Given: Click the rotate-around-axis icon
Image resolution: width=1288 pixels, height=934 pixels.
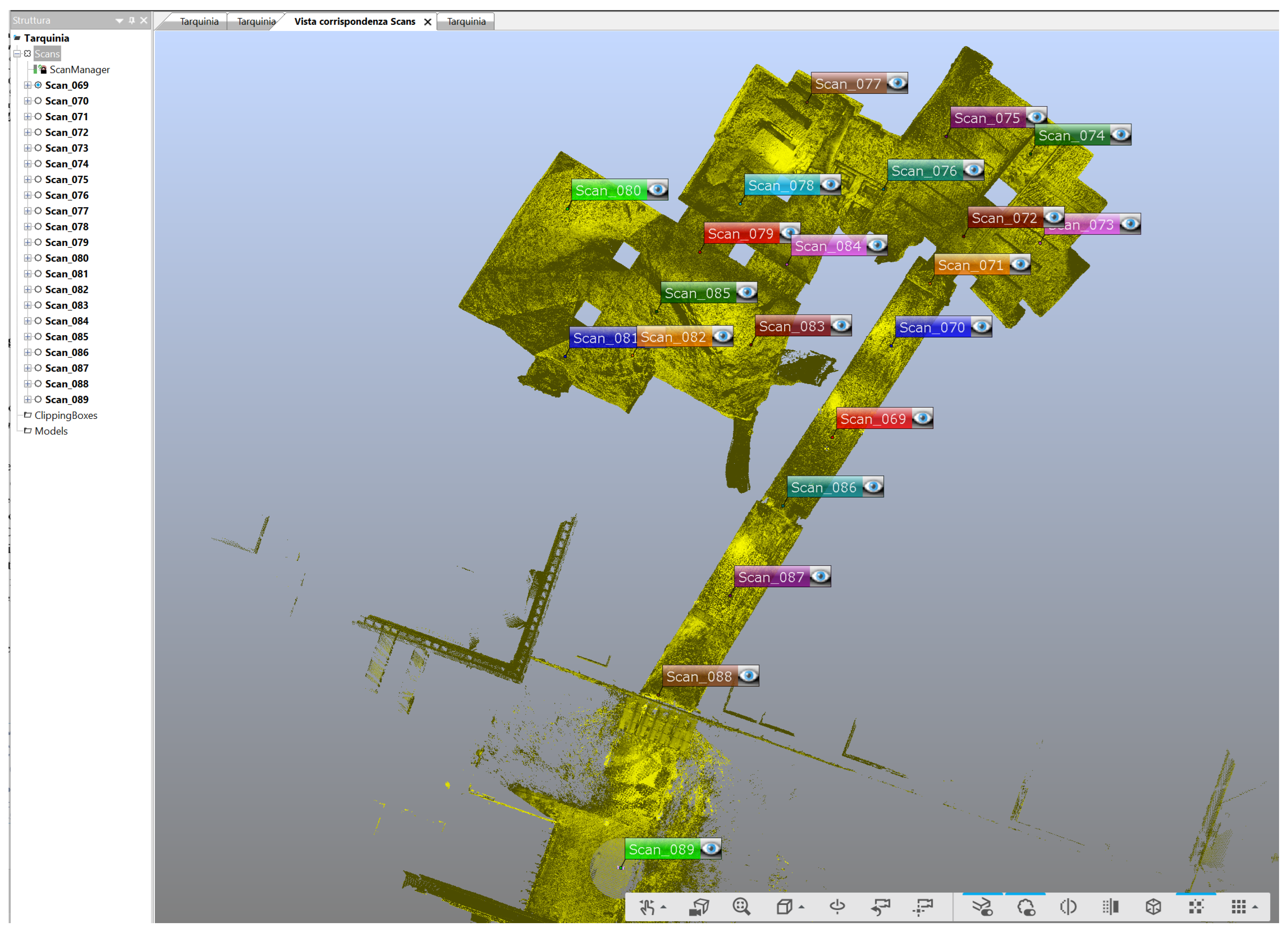Looking at the screenshot, I should (x=837, y=907).
